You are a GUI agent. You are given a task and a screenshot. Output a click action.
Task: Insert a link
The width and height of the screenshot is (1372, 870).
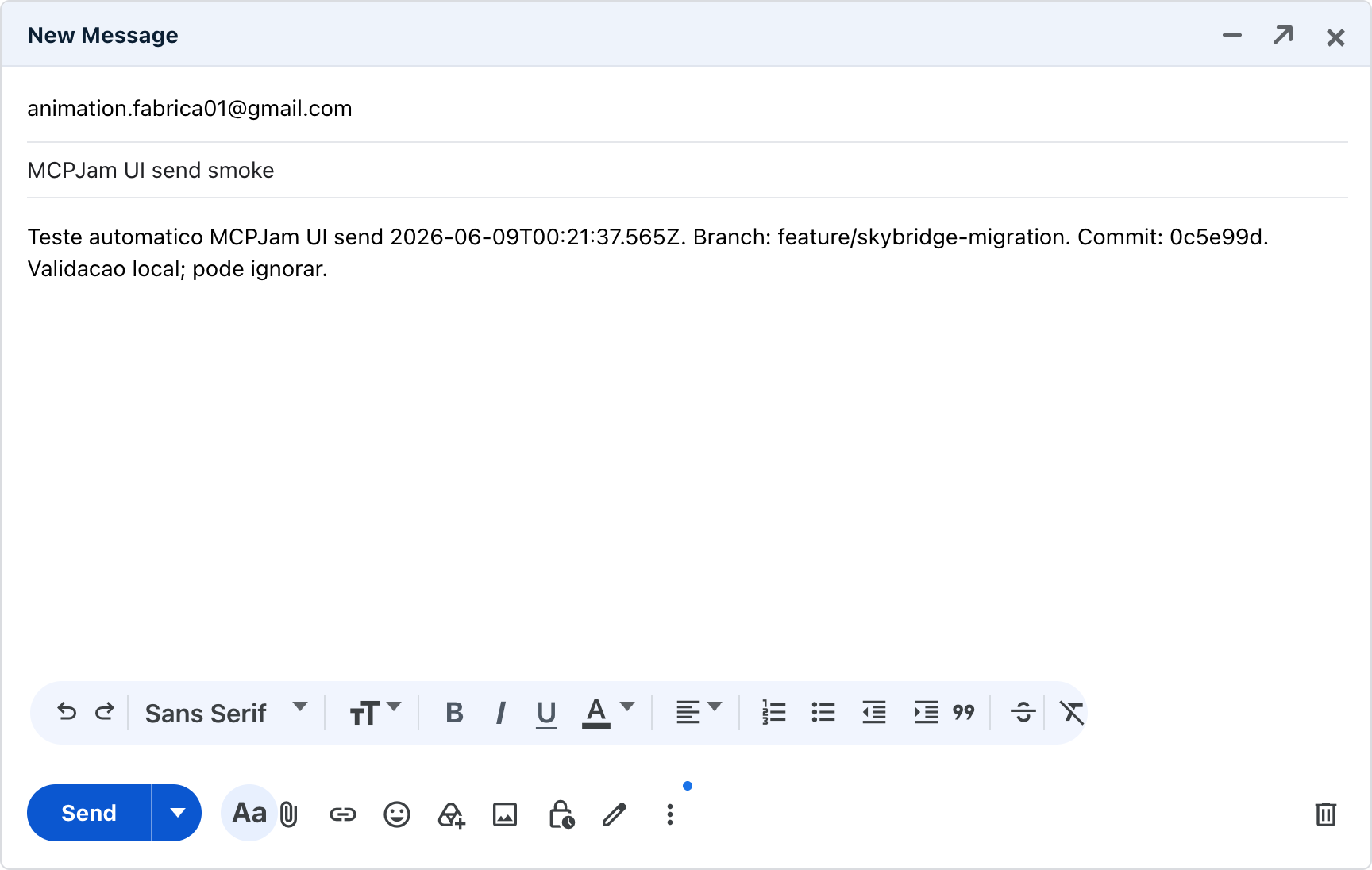343,814
